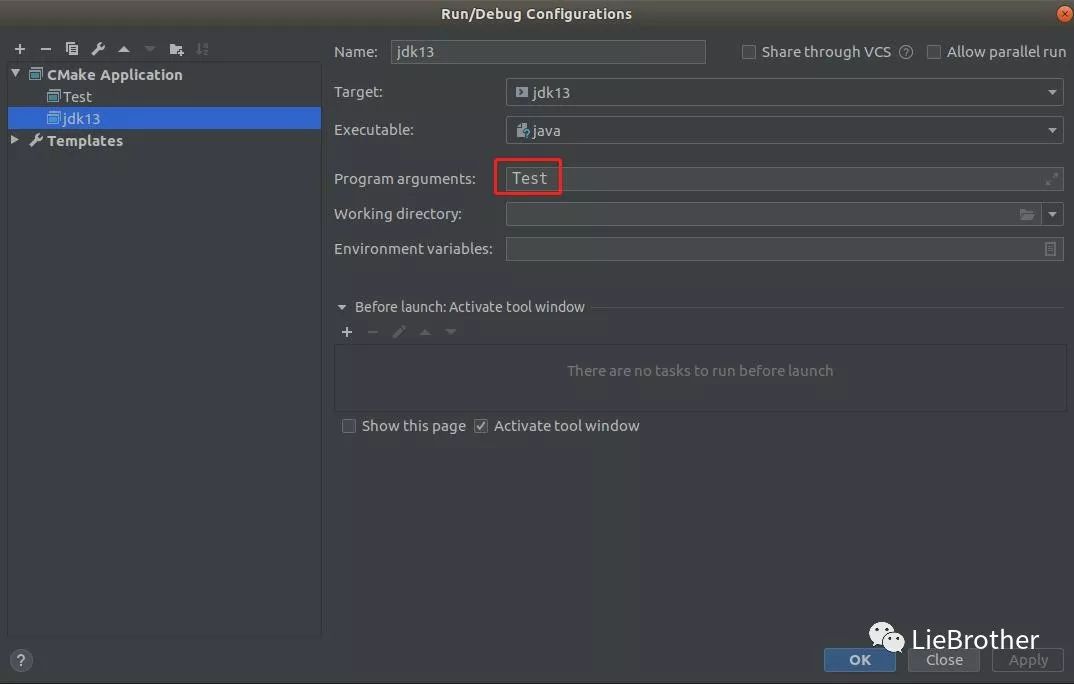
Task: Click the Apply button
Action: point(1028,660)
